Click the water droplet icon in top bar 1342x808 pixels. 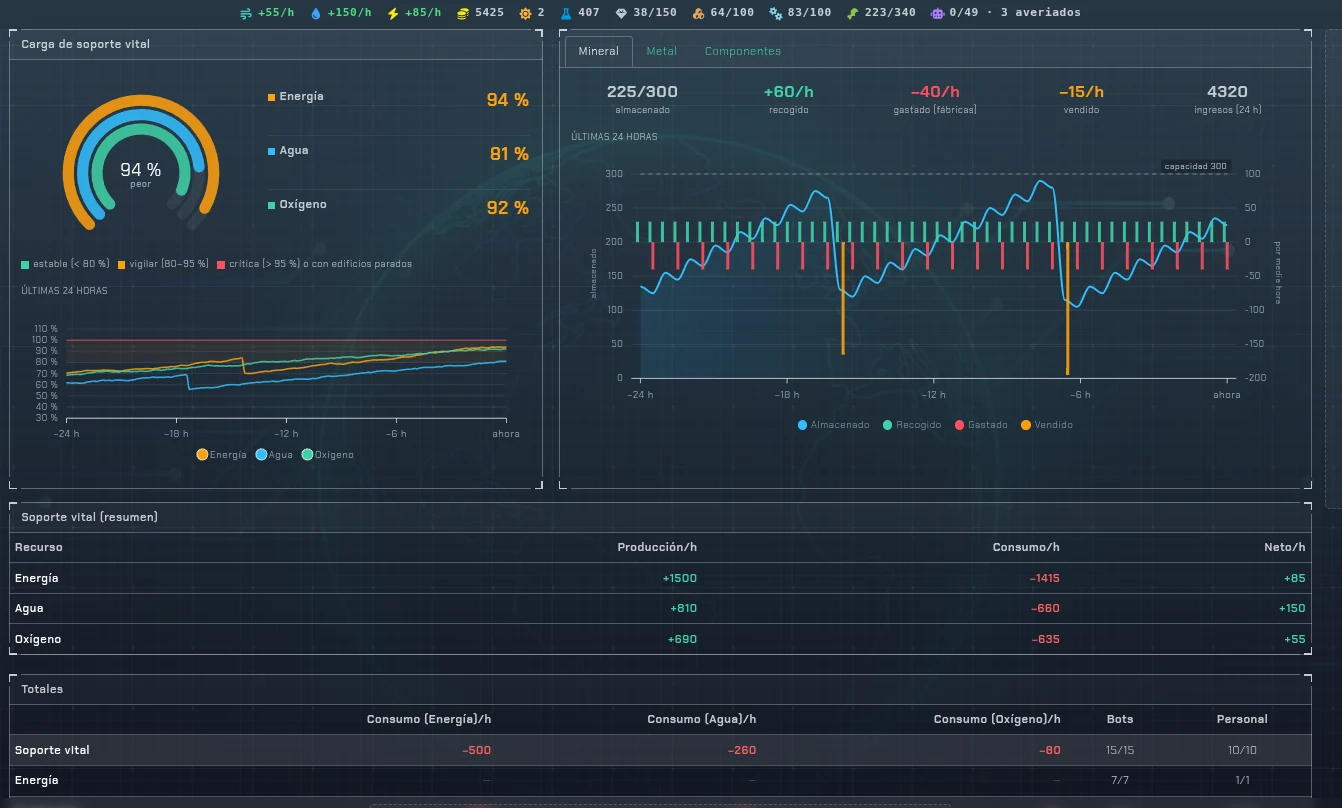pyautogui.click(x=316, y=13)
